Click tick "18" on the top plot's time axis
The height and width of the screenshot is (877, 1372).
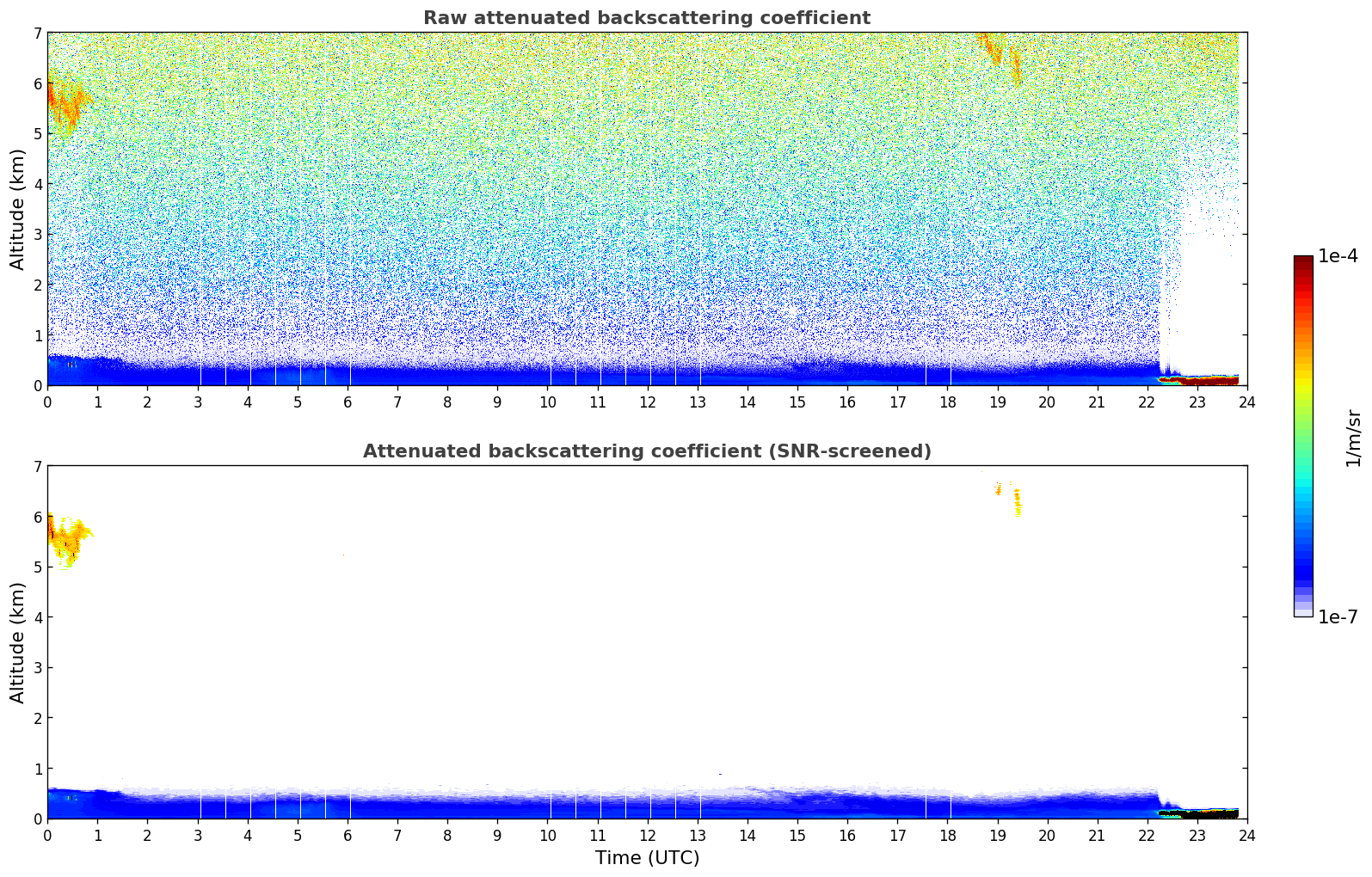pyautogui.click(x=947, y=402)
